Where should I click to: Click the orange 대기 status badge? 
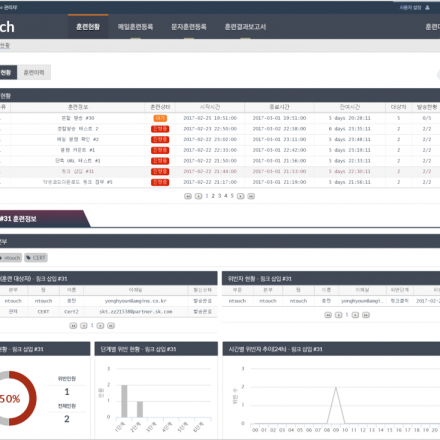click(160, 118)
